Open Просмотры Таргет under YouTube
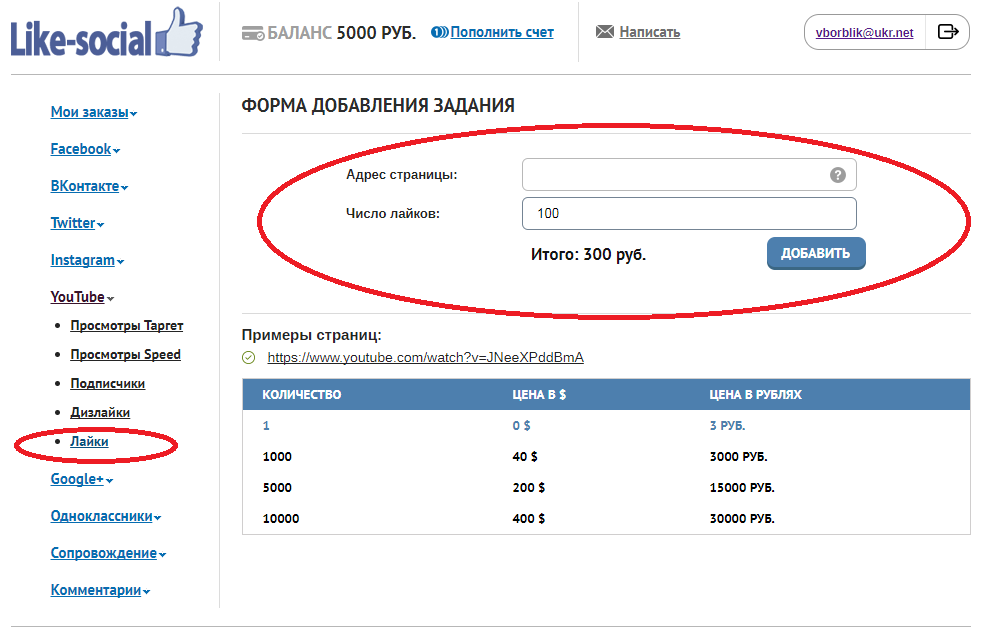 pos(127,326)
